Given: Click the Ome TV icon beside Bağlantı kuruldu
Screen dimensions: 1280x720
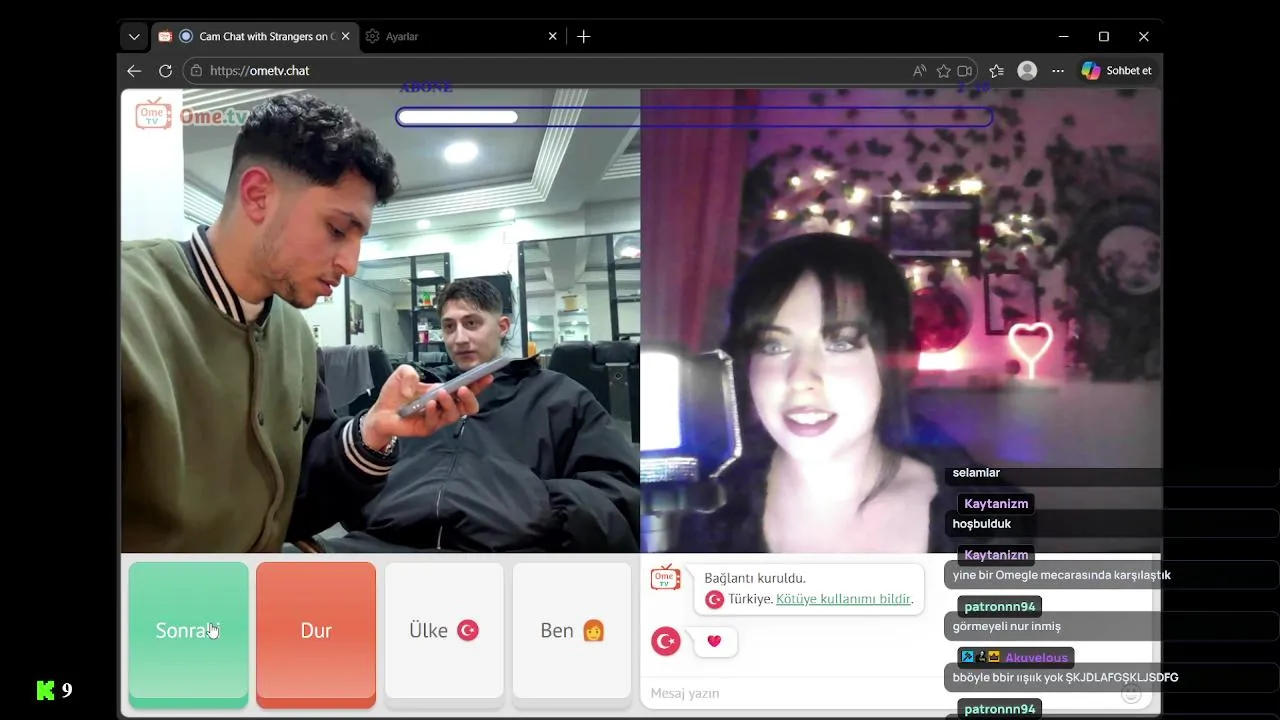Looking at the screenshot, I should pos(666,578).
